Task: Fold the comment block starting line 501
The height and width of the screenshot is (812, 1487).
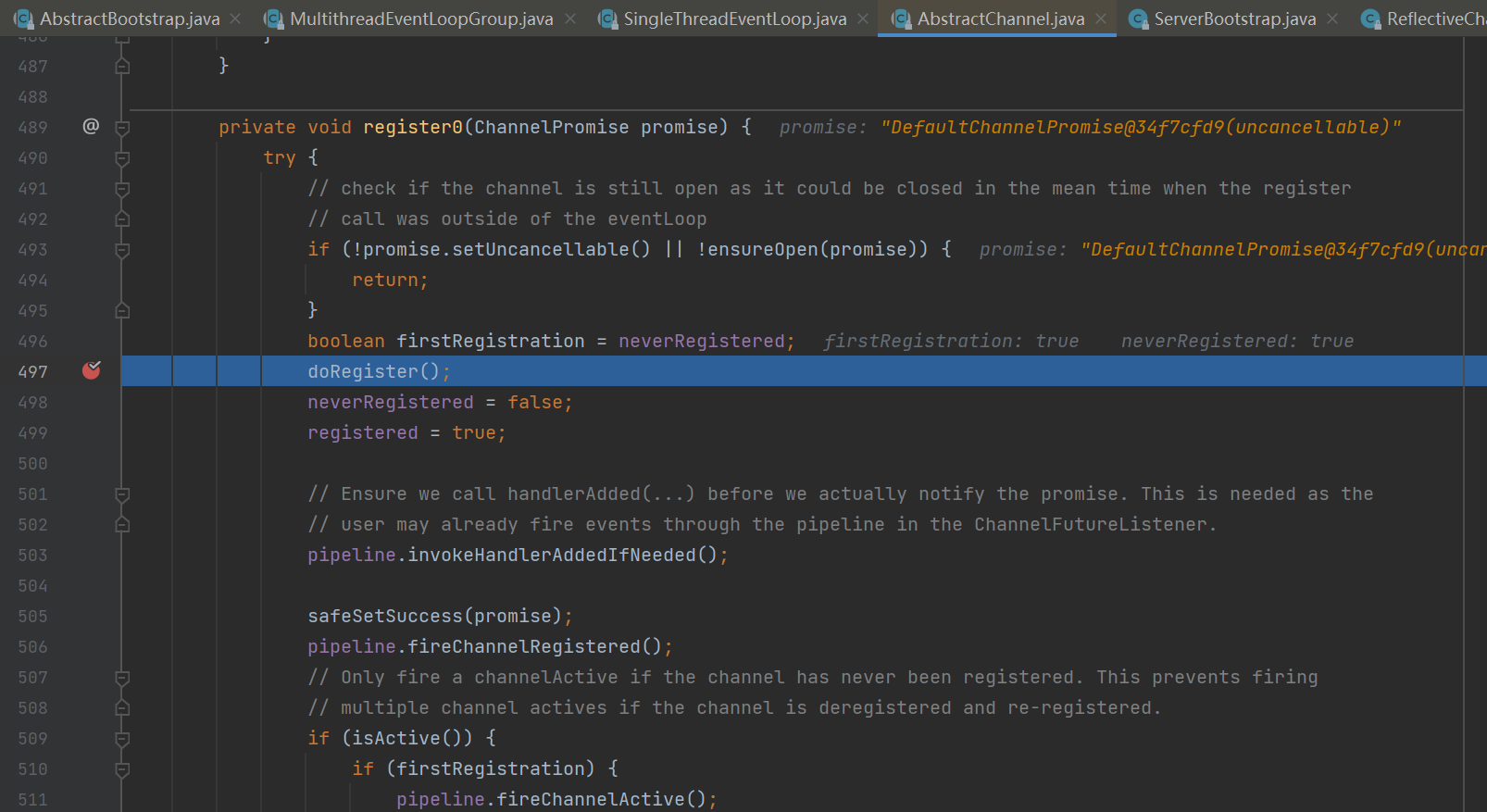Action: pyautogui.click(x=122, y=494)
